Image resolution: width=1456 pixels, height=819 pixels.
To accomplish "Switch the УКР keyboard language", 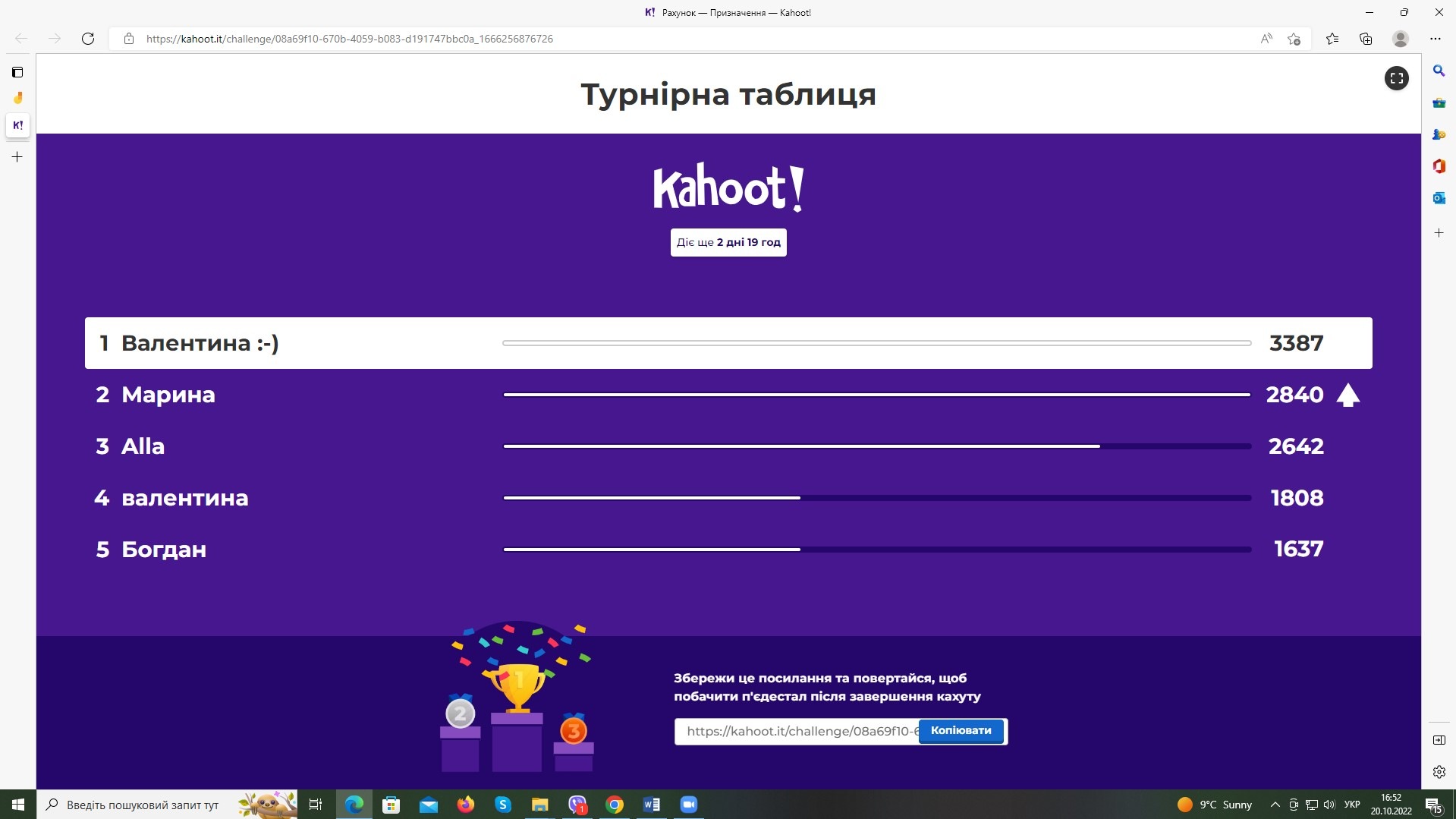I will pyautogui.click(x=1352, y=805).
